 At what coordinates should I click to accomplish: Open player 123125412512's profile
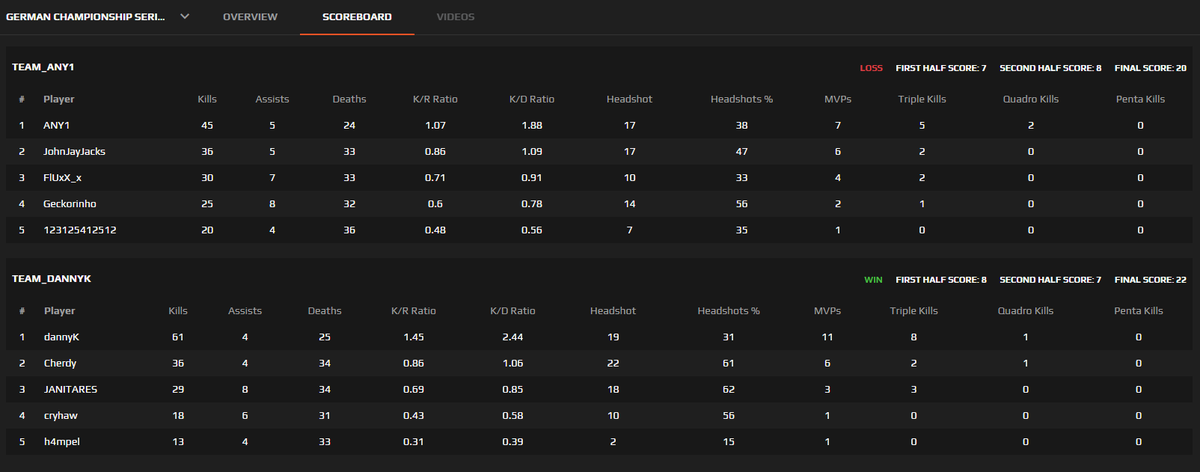[x=79, y=230]
